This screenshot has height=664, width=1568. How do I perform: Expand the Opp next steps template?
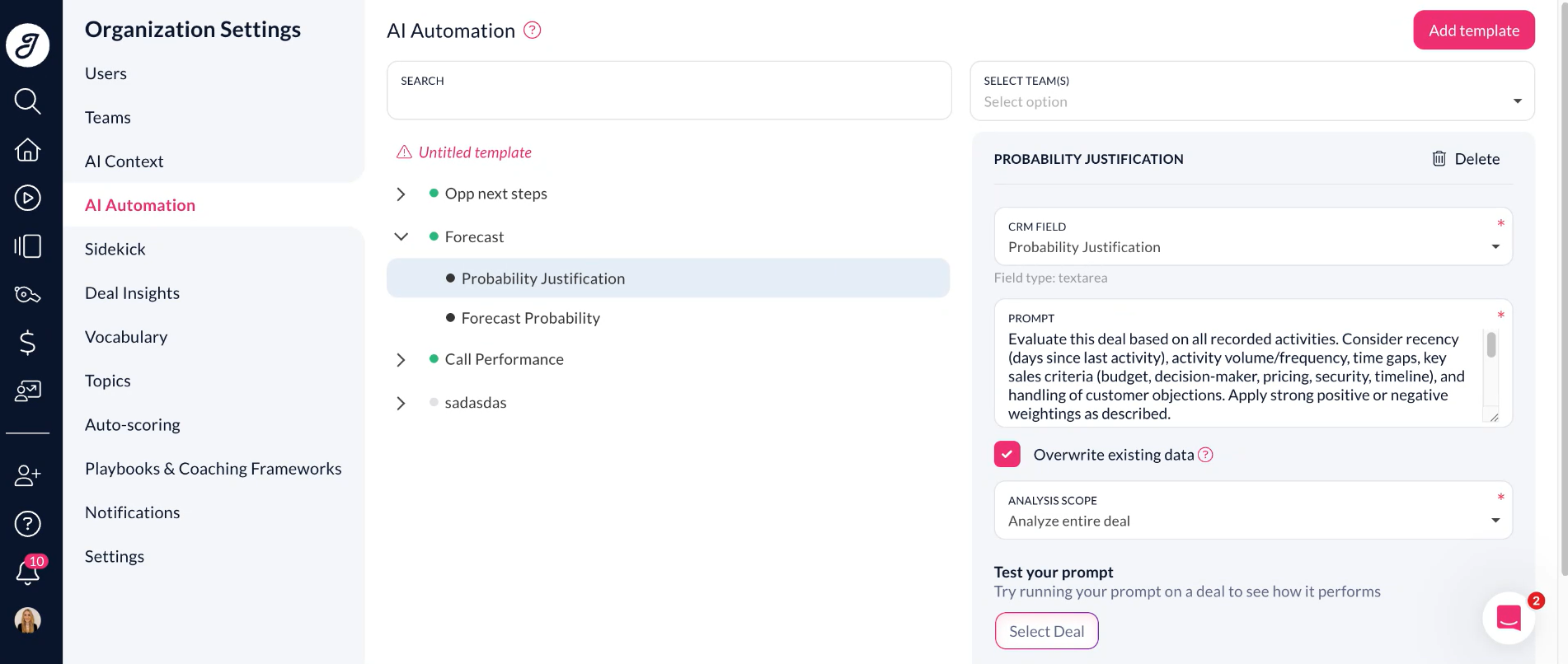(401, 194)
